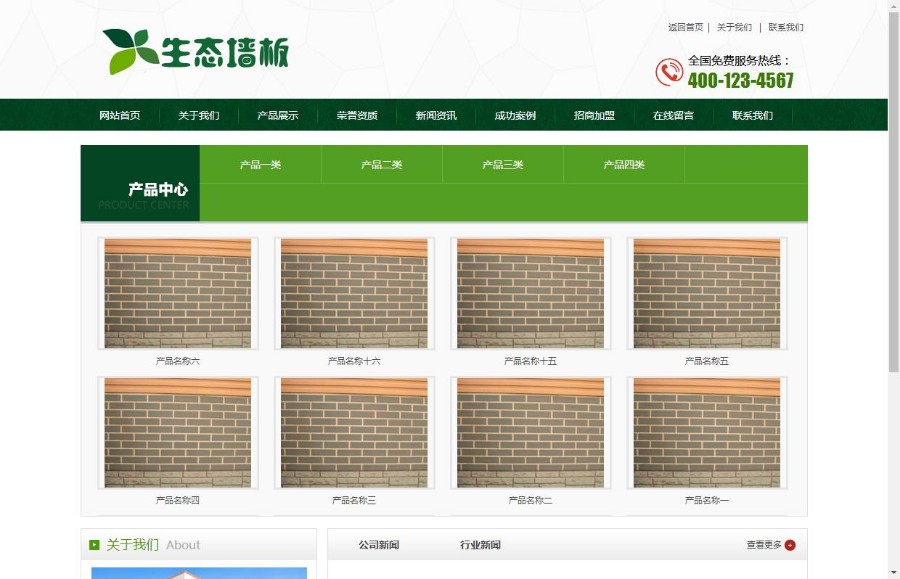Open the 产品名称四 product thumbnail
Image resolution: width=900 pixels, height=579 pixels.
[178, 433]
